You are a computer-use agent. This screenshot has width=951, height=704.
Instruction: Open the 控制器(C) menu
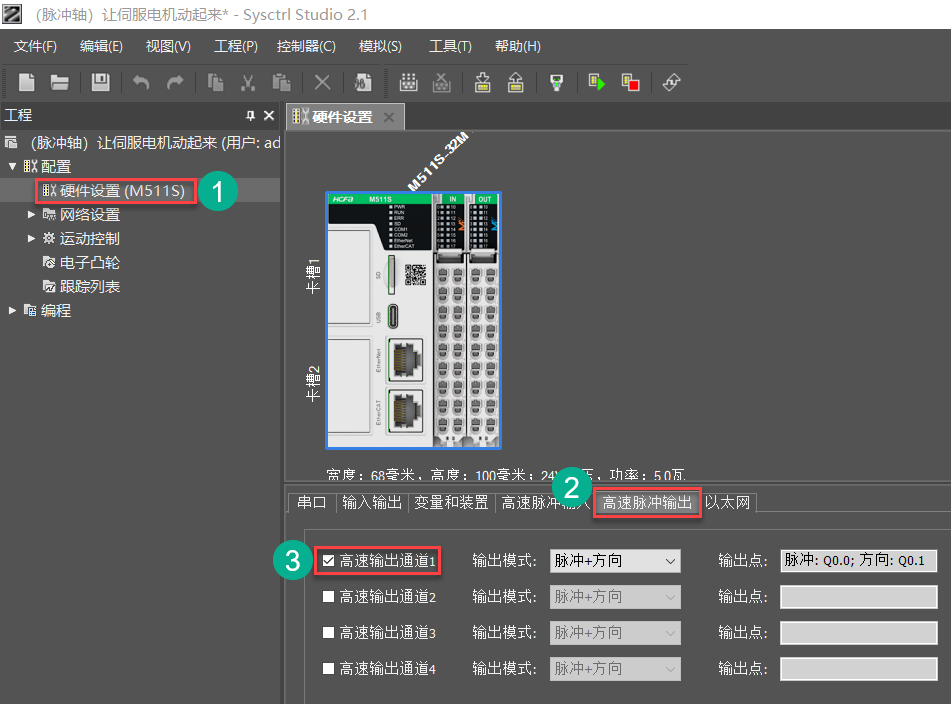click(306, 46)
